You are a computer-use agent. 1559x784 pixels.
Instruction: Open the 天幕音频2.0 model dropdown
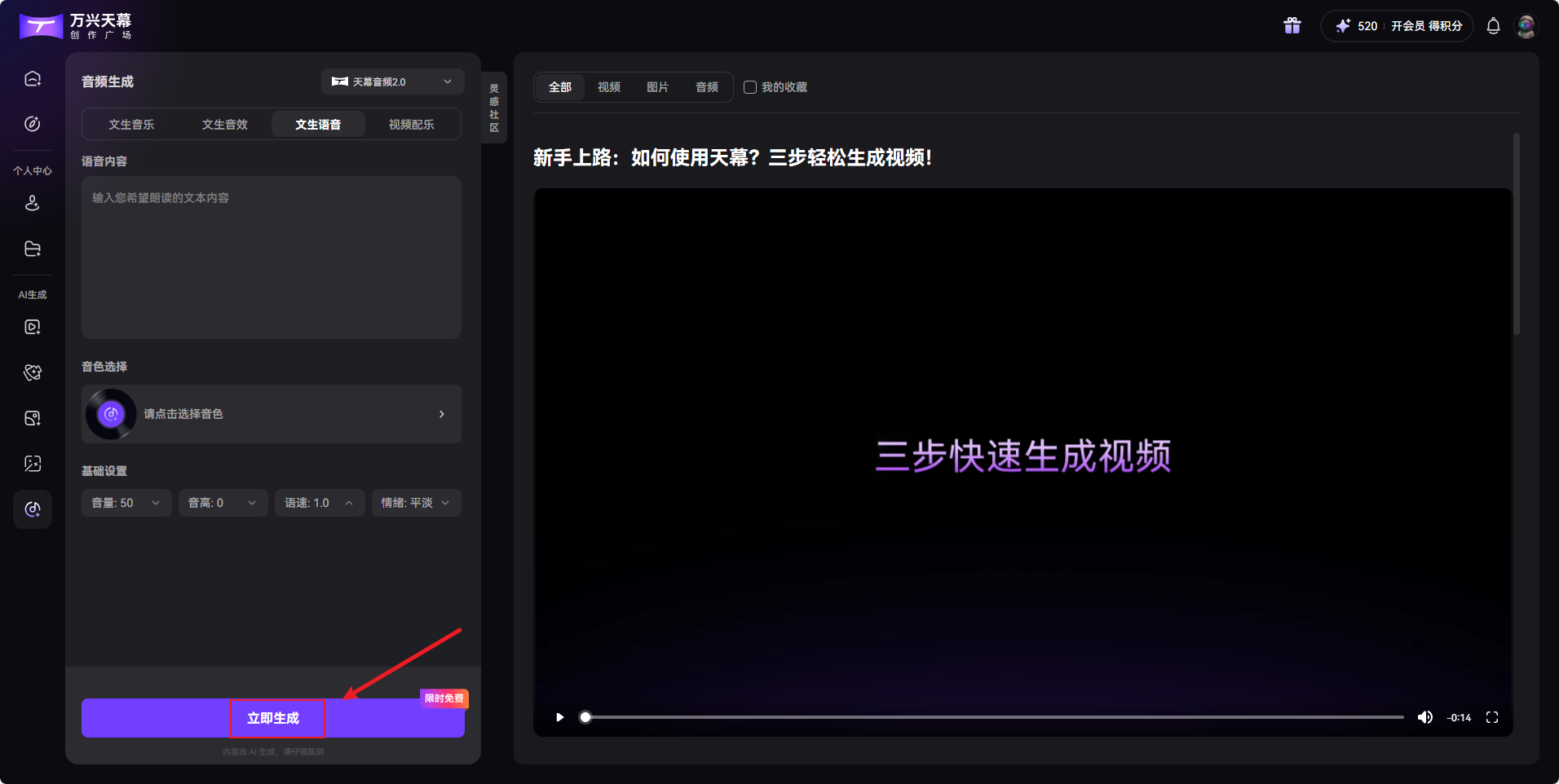click(392, 81)
